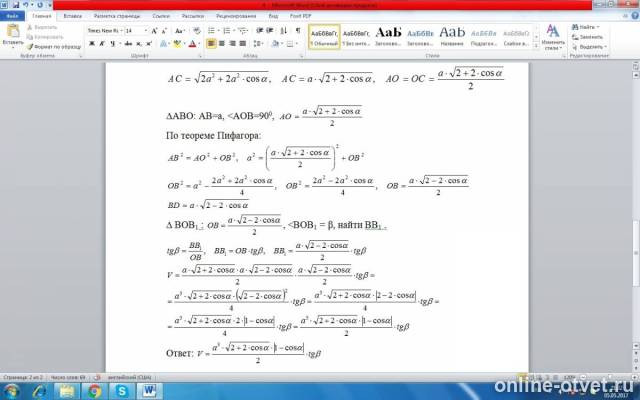Toggle Bold formatting in the ribbon
640x400 pixels.
coord(92,44)
